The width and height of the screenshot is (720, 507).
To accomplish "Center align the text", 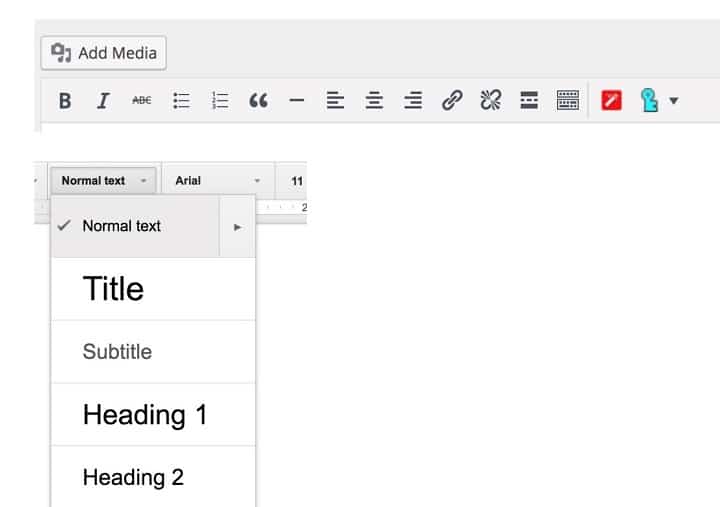I will pos(374,100).
